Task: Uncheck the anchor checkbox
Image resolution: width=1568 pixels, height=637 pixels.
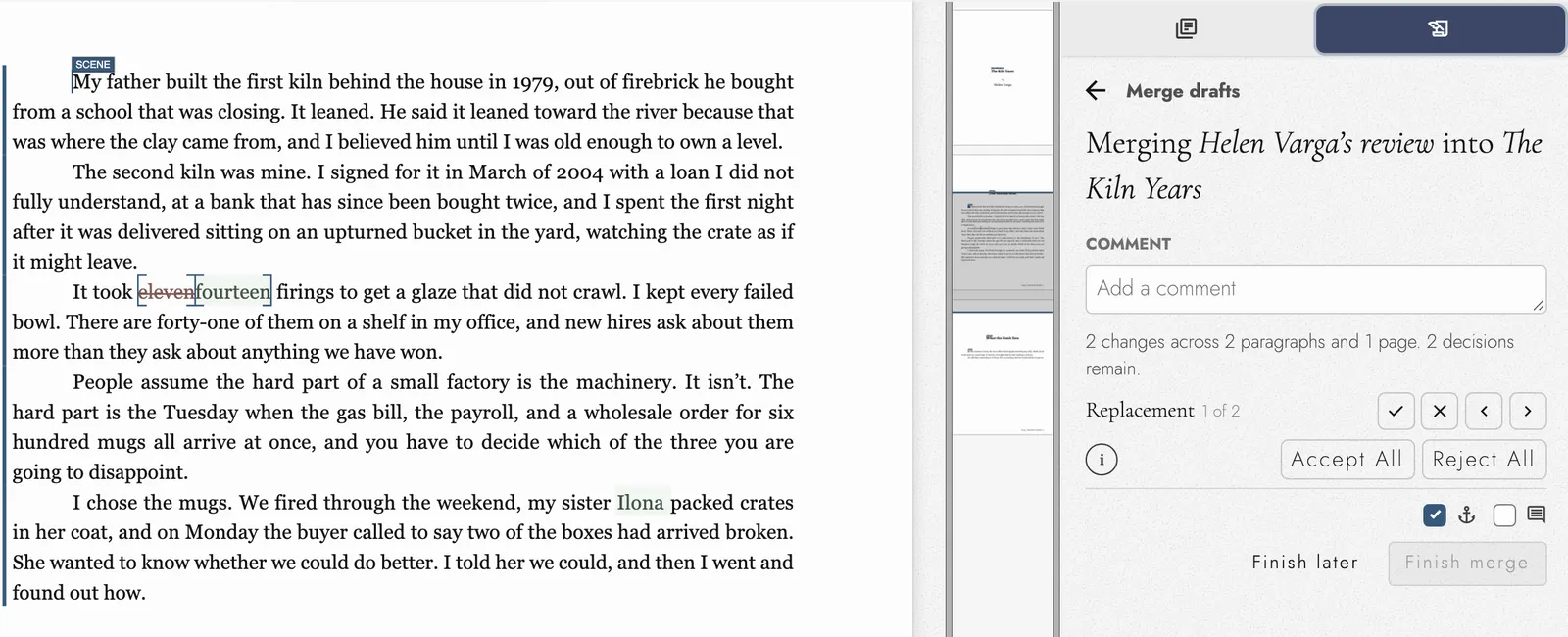Action: [1434, 514]
